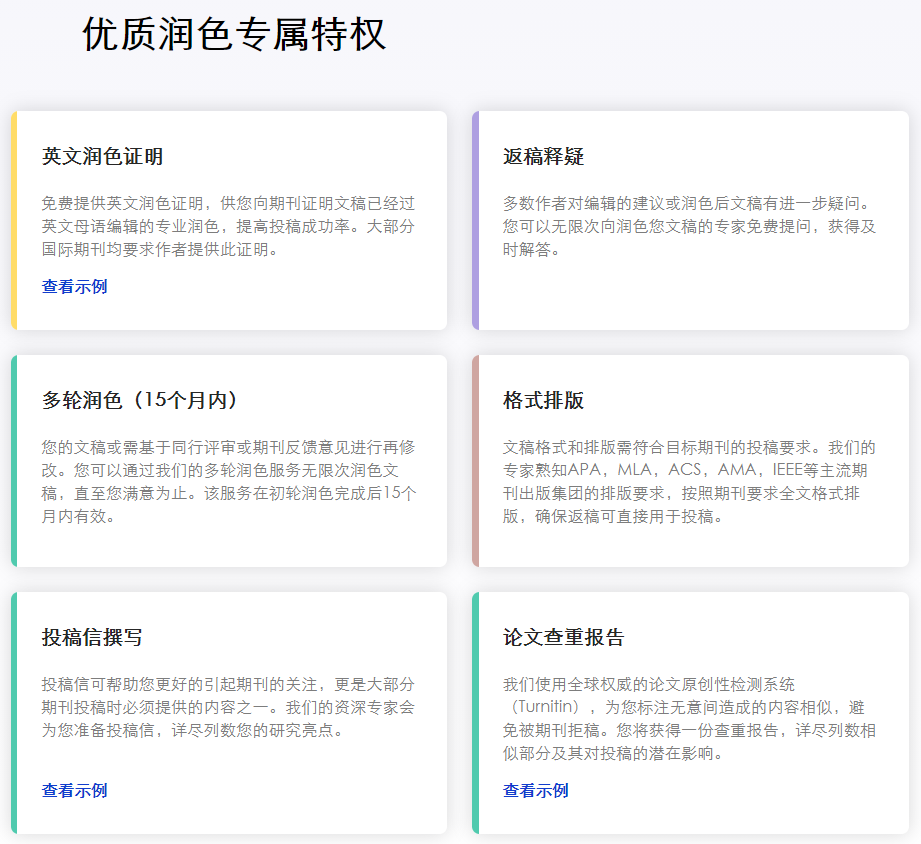
Task: Click the 论文查重报告 card heading
Action: (x=563, y=638)
